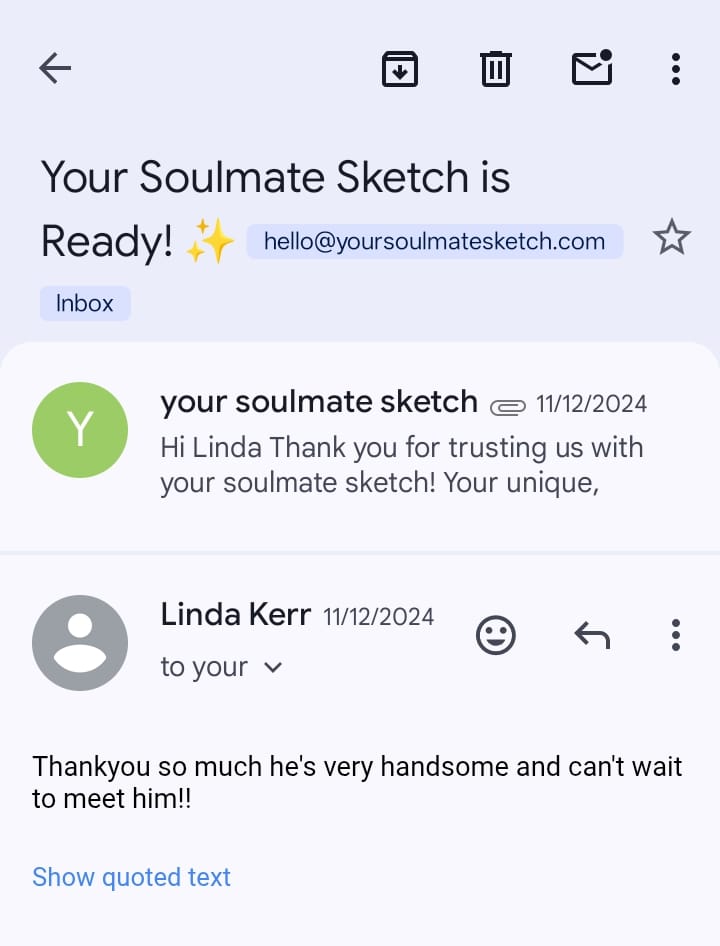
Task: Reply to Linda Kerr's message
Action: (592, 635)
